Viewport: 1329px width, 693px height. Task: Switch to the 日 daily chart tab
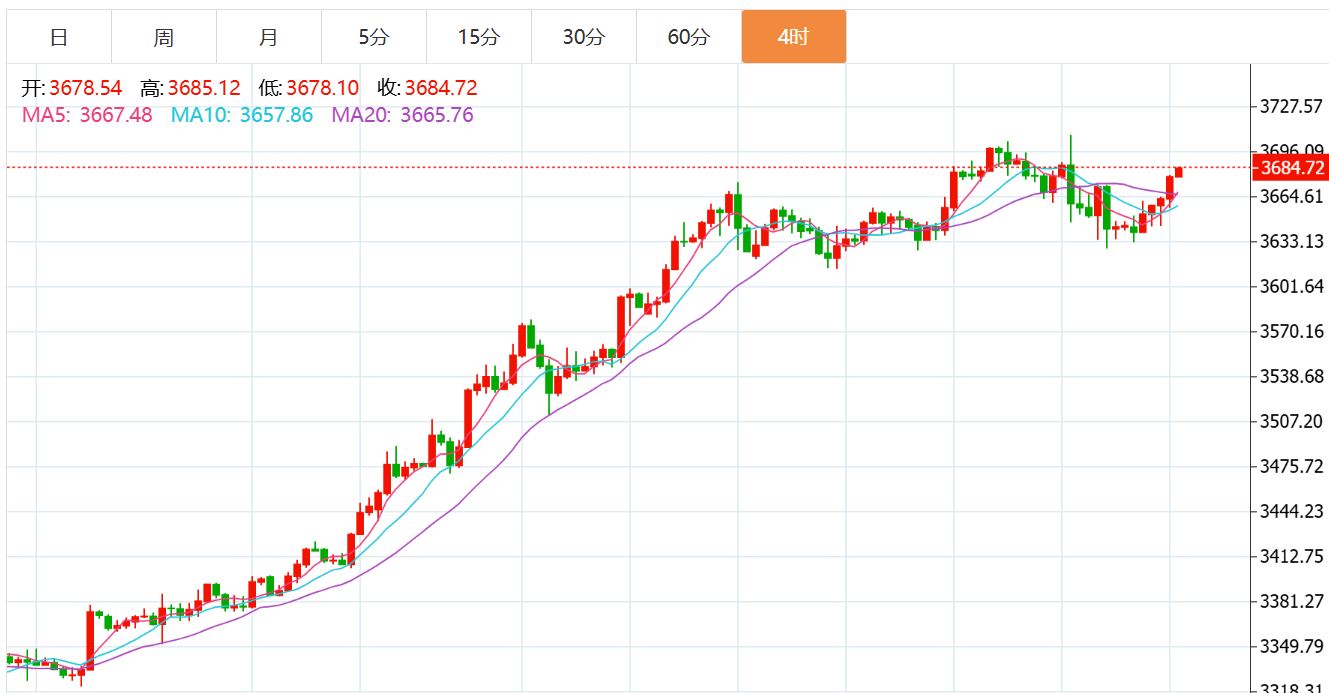[59, 38]
